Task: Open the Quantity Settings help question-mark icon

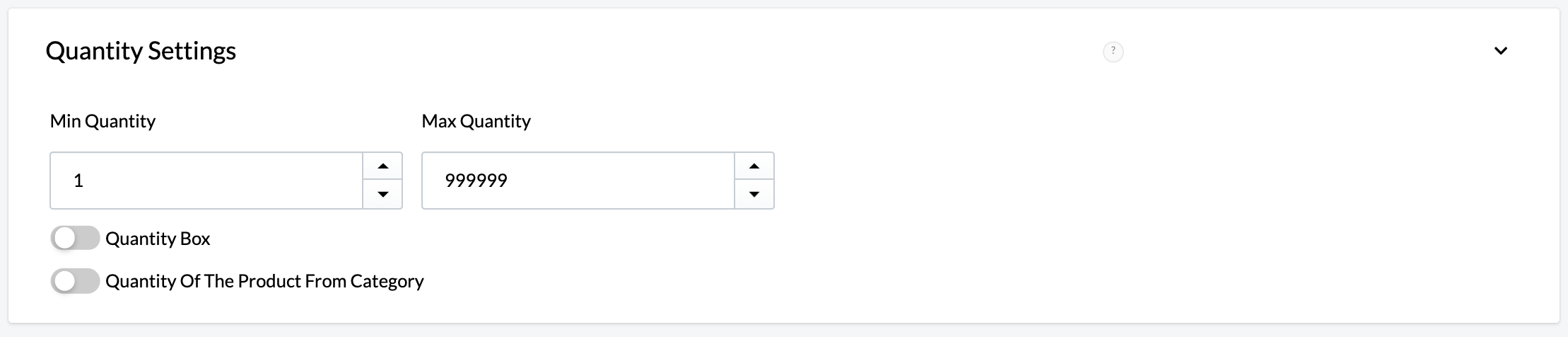Action: [1113, 51]
